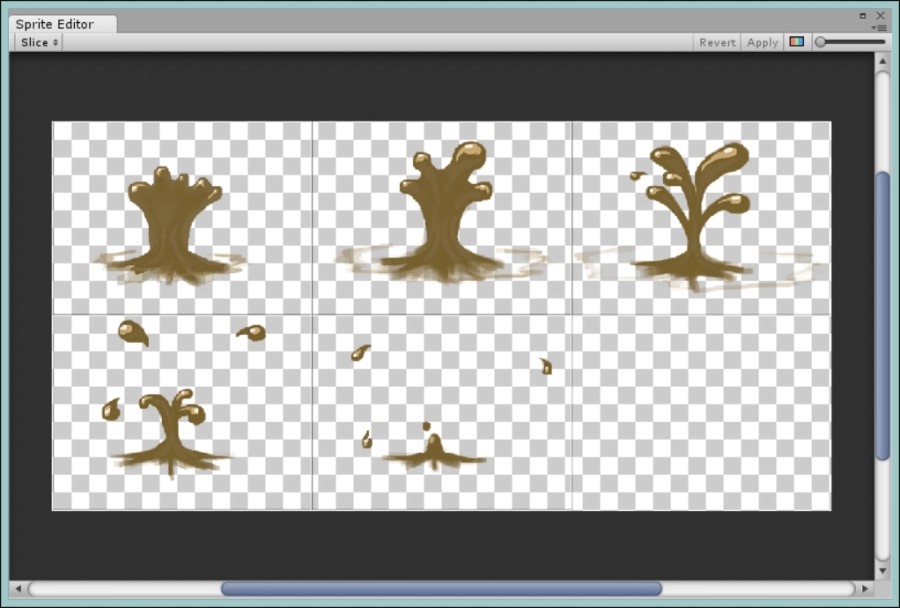Select the first mud splash sprite frame

[182, 218]
